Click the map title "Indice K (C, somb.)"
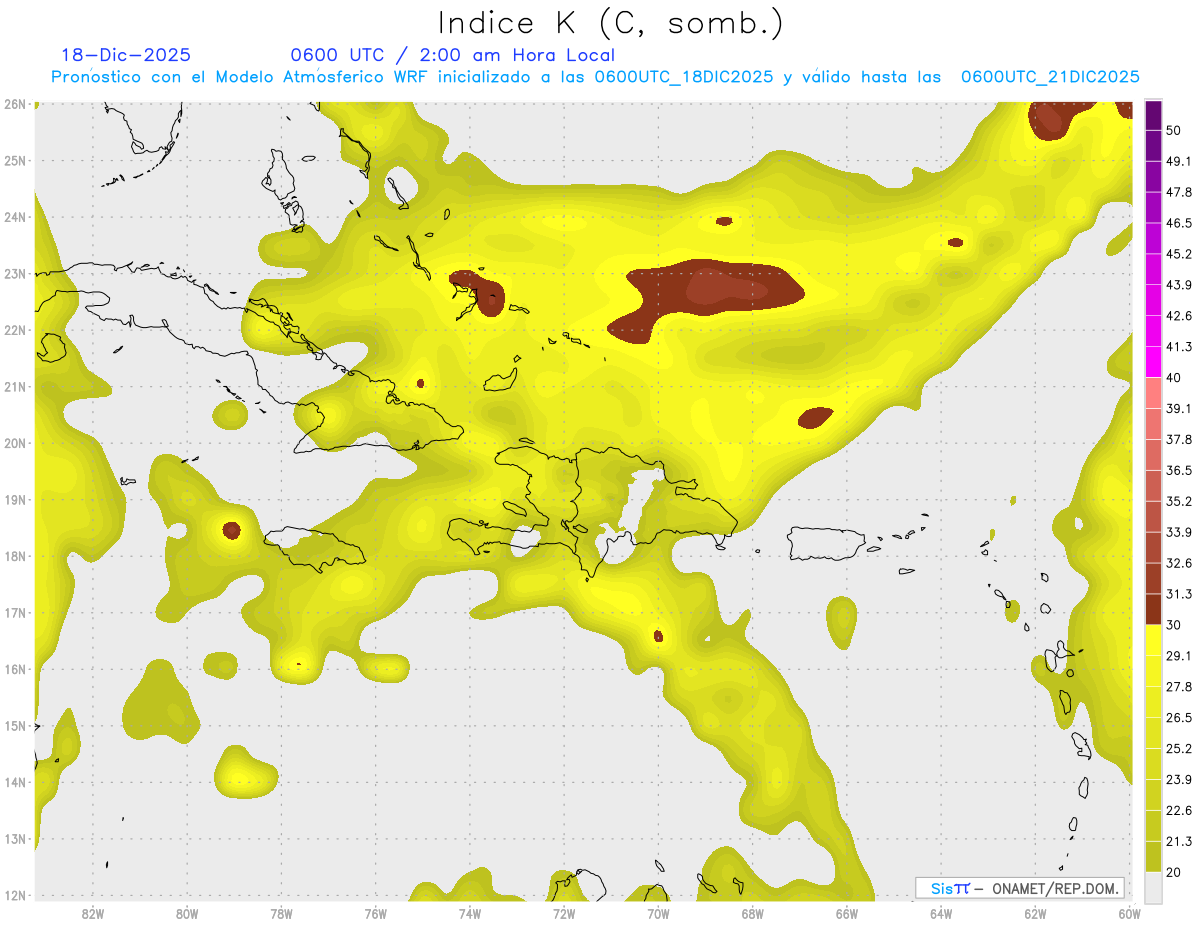 point(610,24)
